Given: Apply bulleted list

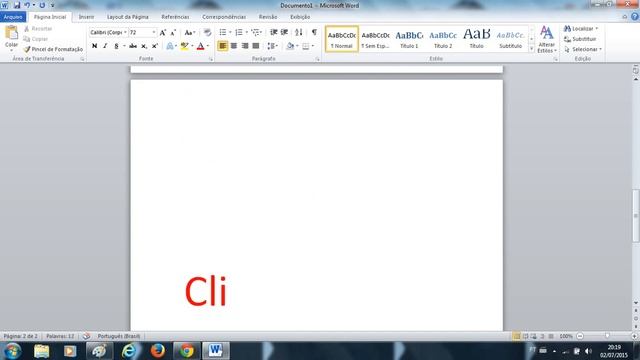Looking at the screenshot, I should click(223, 32).
